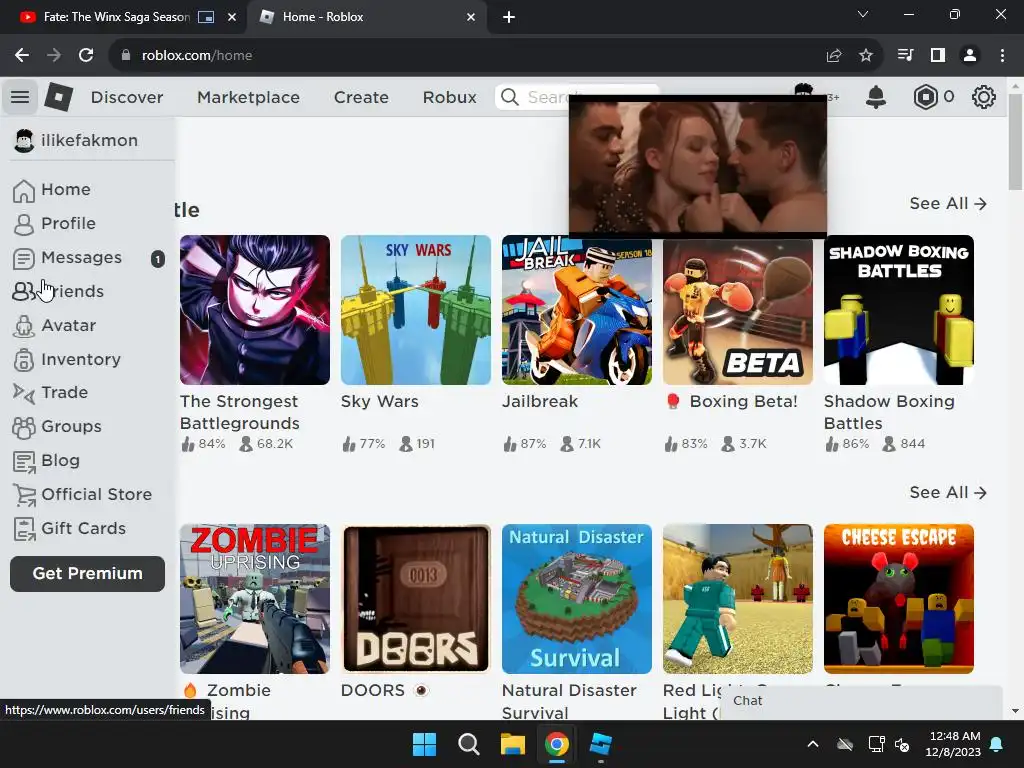The height and width of the screenshot is (768, 1024).
Task: Open Trade in sidebar
Action: click(50, 392)
